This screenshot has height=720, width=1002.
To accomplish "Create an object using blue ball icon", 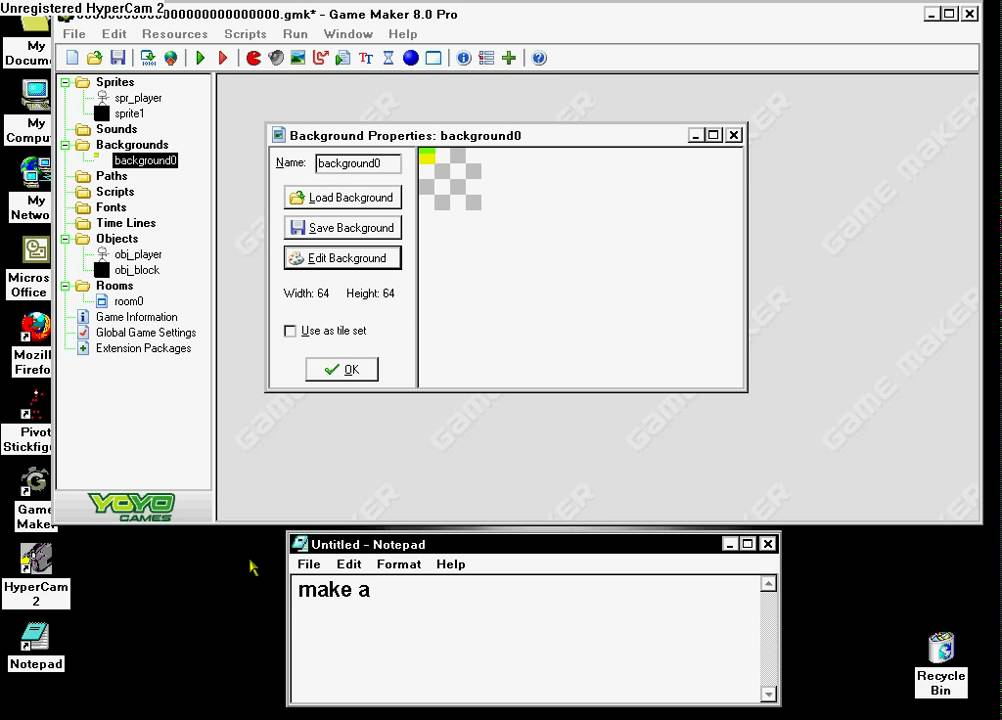I will pyautogui.click(x=411, y=58).
